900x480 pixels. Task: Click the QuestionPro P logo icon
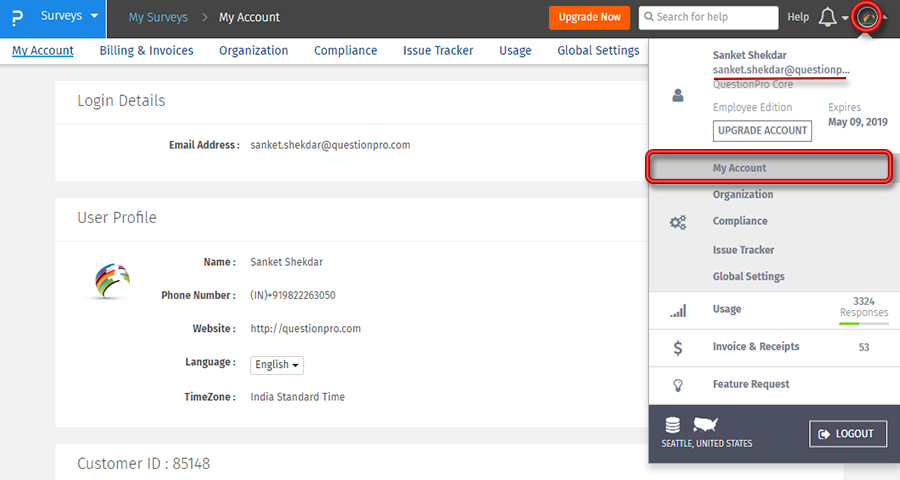click(17, 18)
